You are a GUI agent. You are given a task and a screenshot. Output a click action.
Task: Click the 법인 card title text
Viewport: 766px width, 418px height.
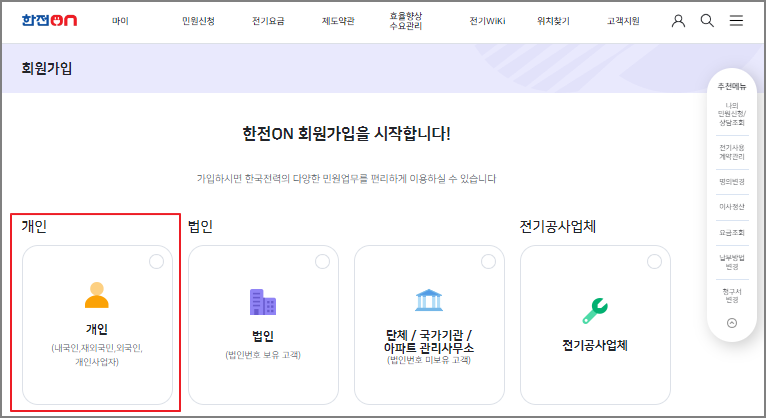[263, 336]
